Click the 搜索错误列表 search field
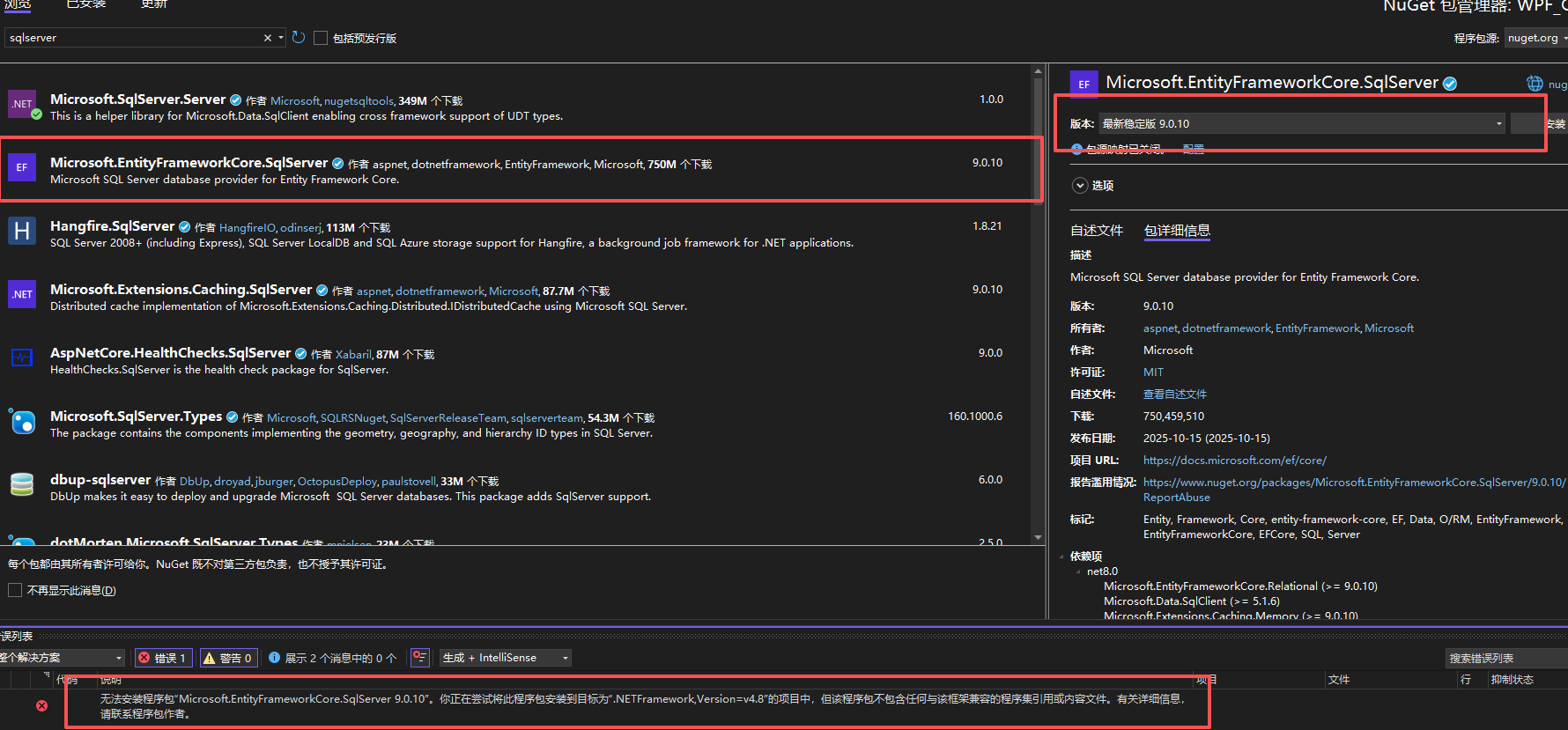 point(1506,658)
